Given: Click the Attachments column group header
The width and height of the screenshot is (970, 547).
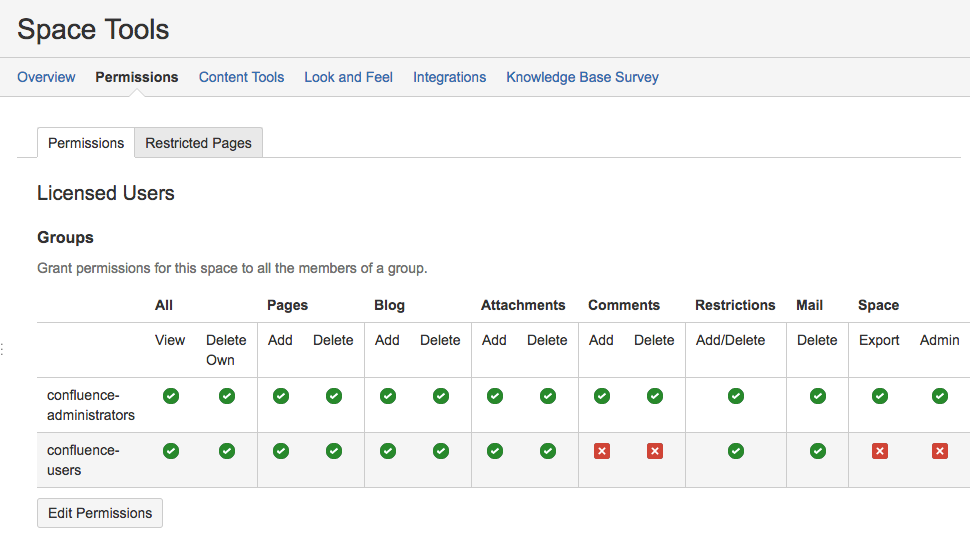Looking at the screenshot, I should coord(523,305).
